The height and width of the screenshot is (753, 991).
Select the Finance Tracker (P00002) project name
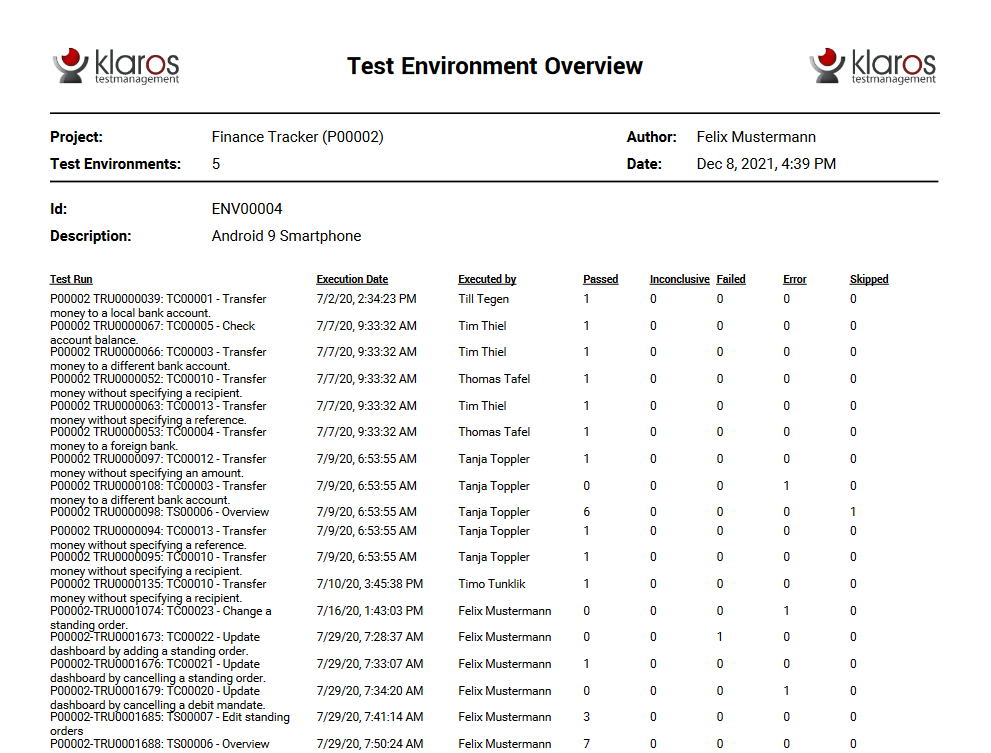[x=297, y=137]
